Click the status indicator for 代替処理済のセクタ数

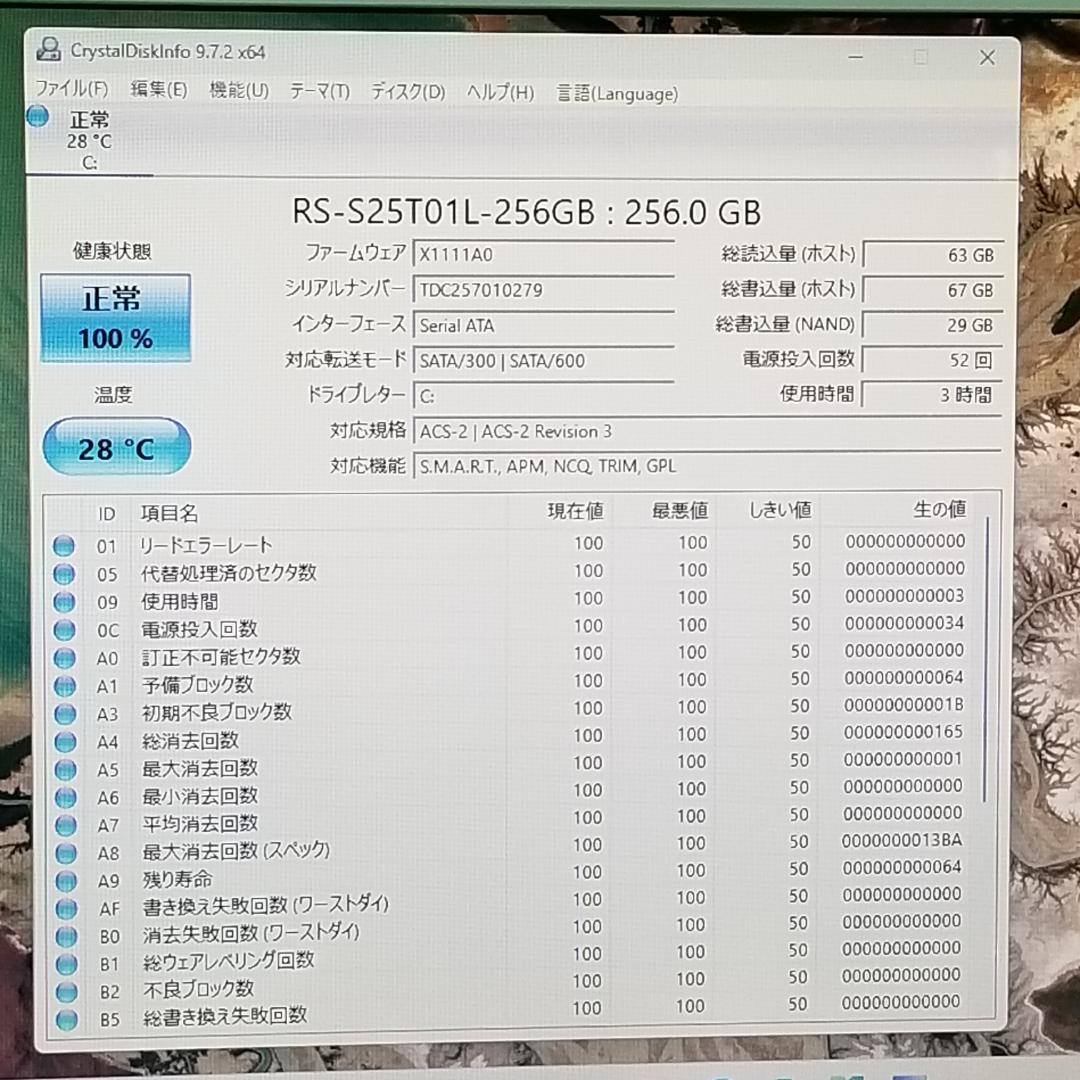click(x=64, y=574)
